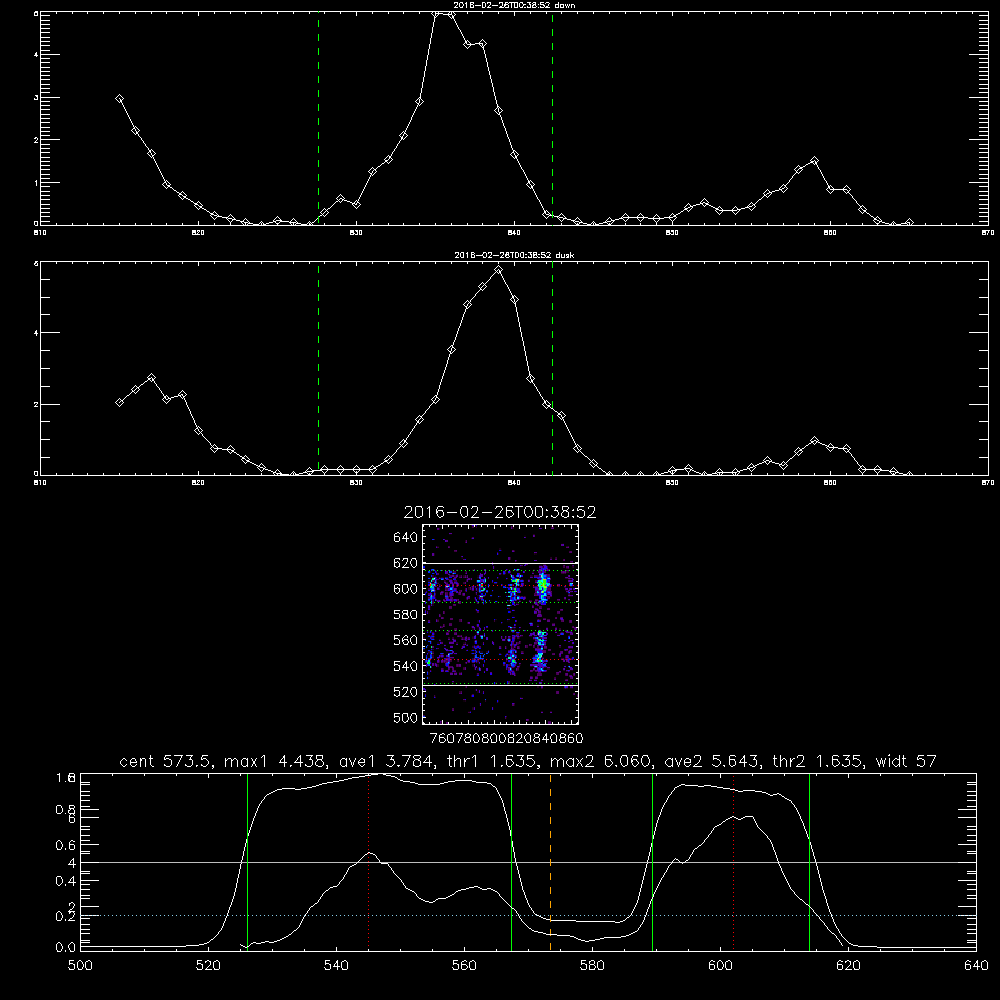
Task: Click the '620' label on spectral image y-axis
Action: pos(406,563)
